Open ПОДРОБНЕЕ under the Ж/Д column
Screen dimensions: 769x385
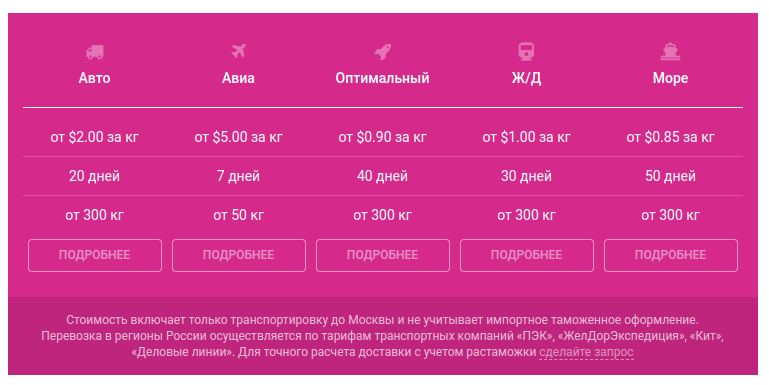click(x=527, y=255)
